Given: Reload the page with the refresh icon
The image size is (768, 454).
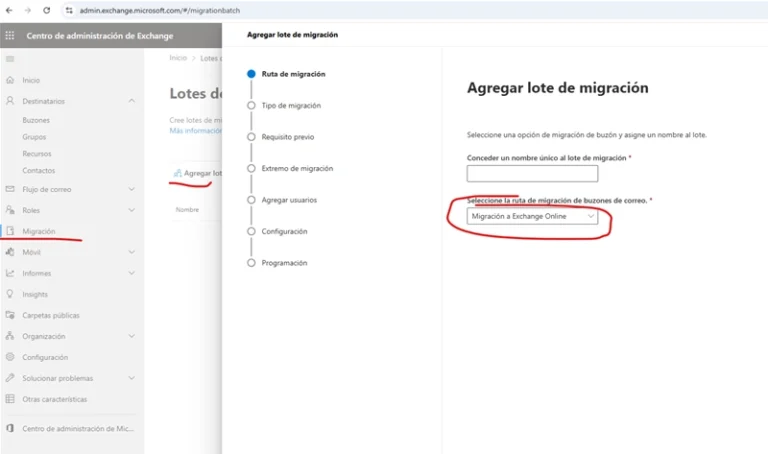Looking at the screenshot, I should (x=47, y=10).
